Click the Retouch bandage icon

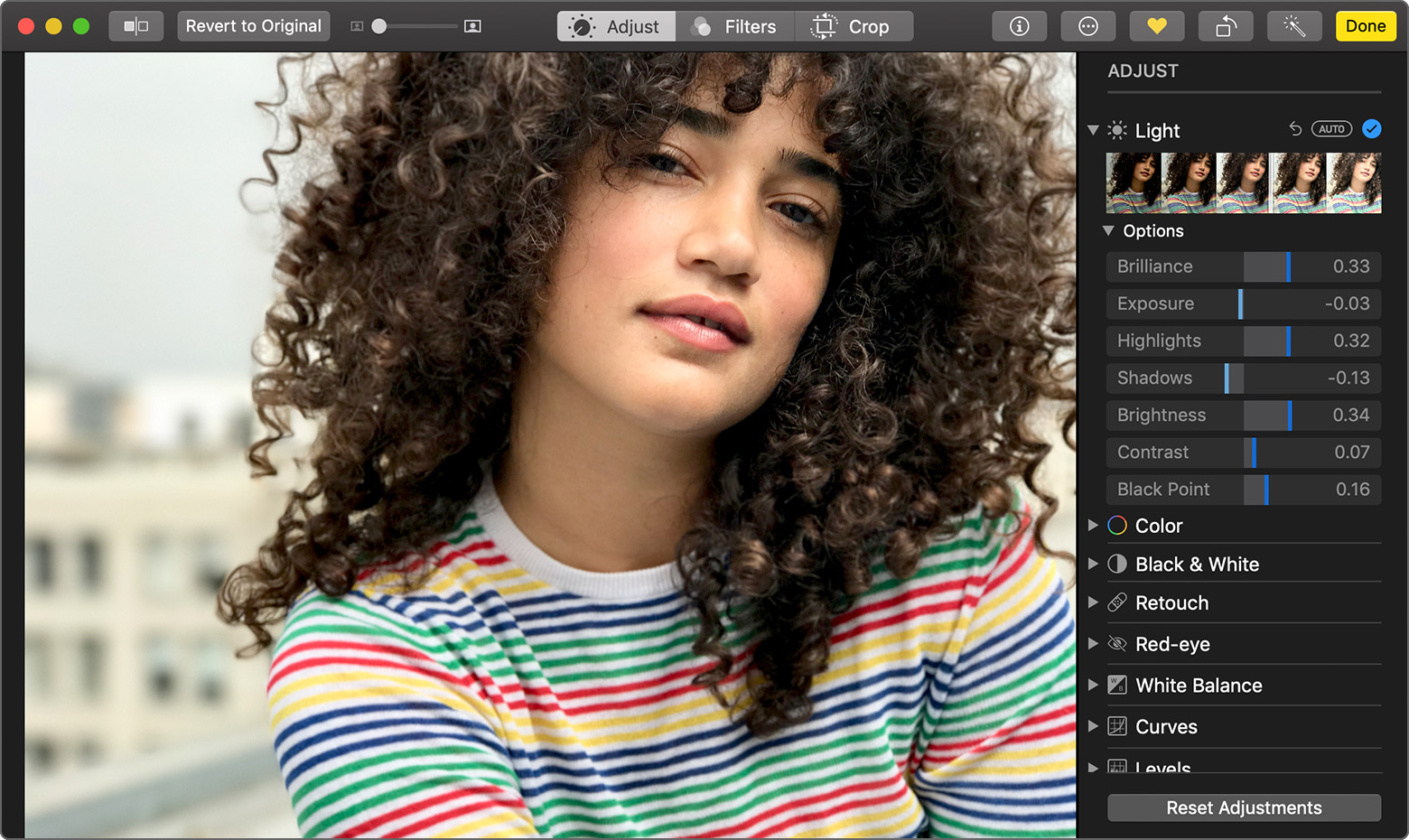click(1117, 602)
